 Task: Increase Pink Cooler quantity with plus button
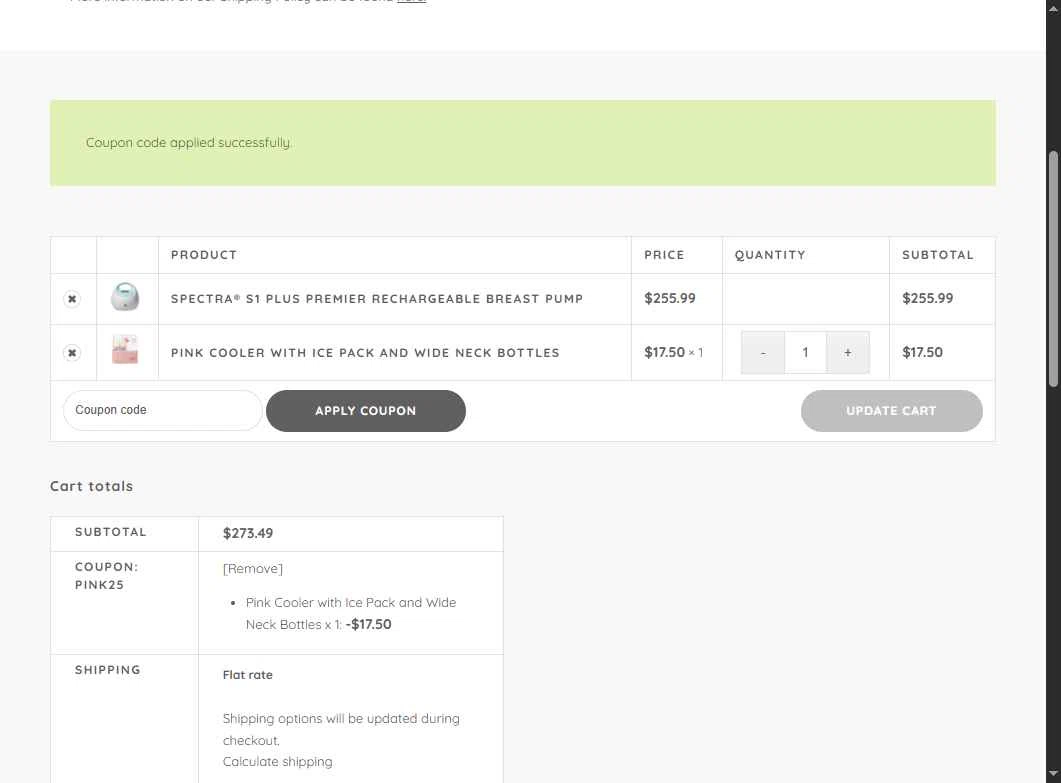(847, 353)
